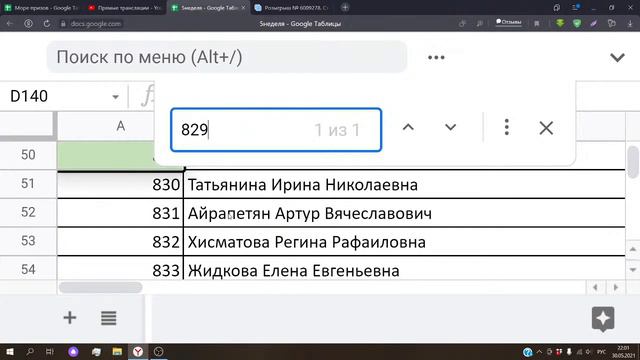Select row 54 header

tap(28, 269)
